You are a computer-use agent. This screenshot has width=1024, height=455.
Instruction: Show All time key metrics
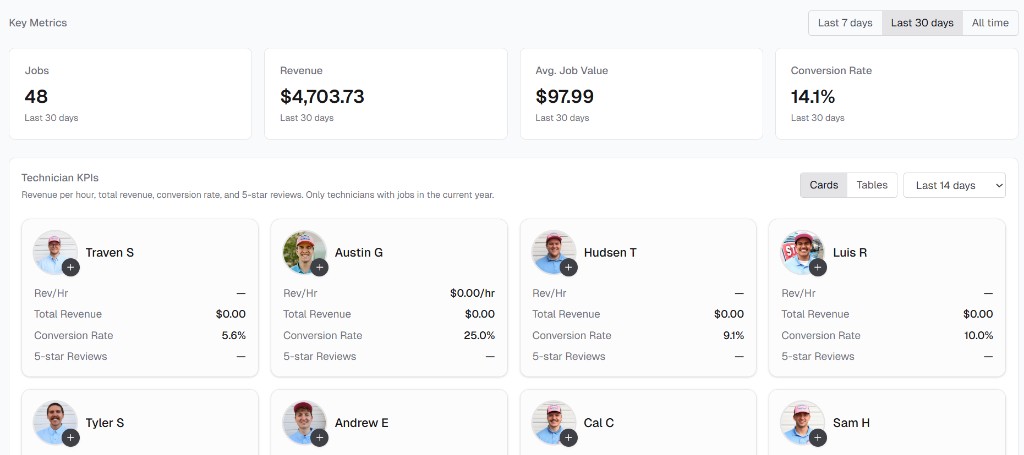[990, 23]
